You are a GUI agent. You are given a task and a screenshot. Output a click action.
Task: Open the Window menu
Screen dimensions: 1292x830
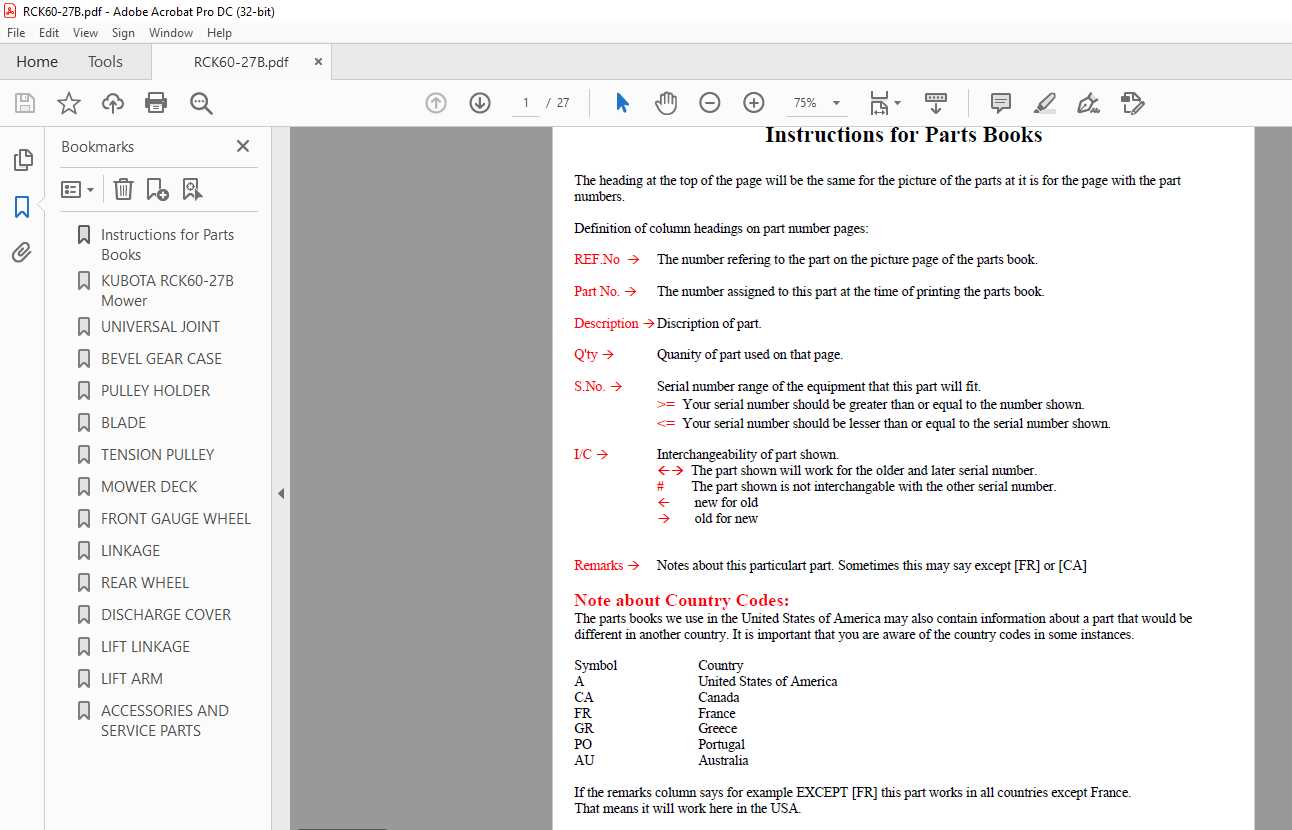171,33
